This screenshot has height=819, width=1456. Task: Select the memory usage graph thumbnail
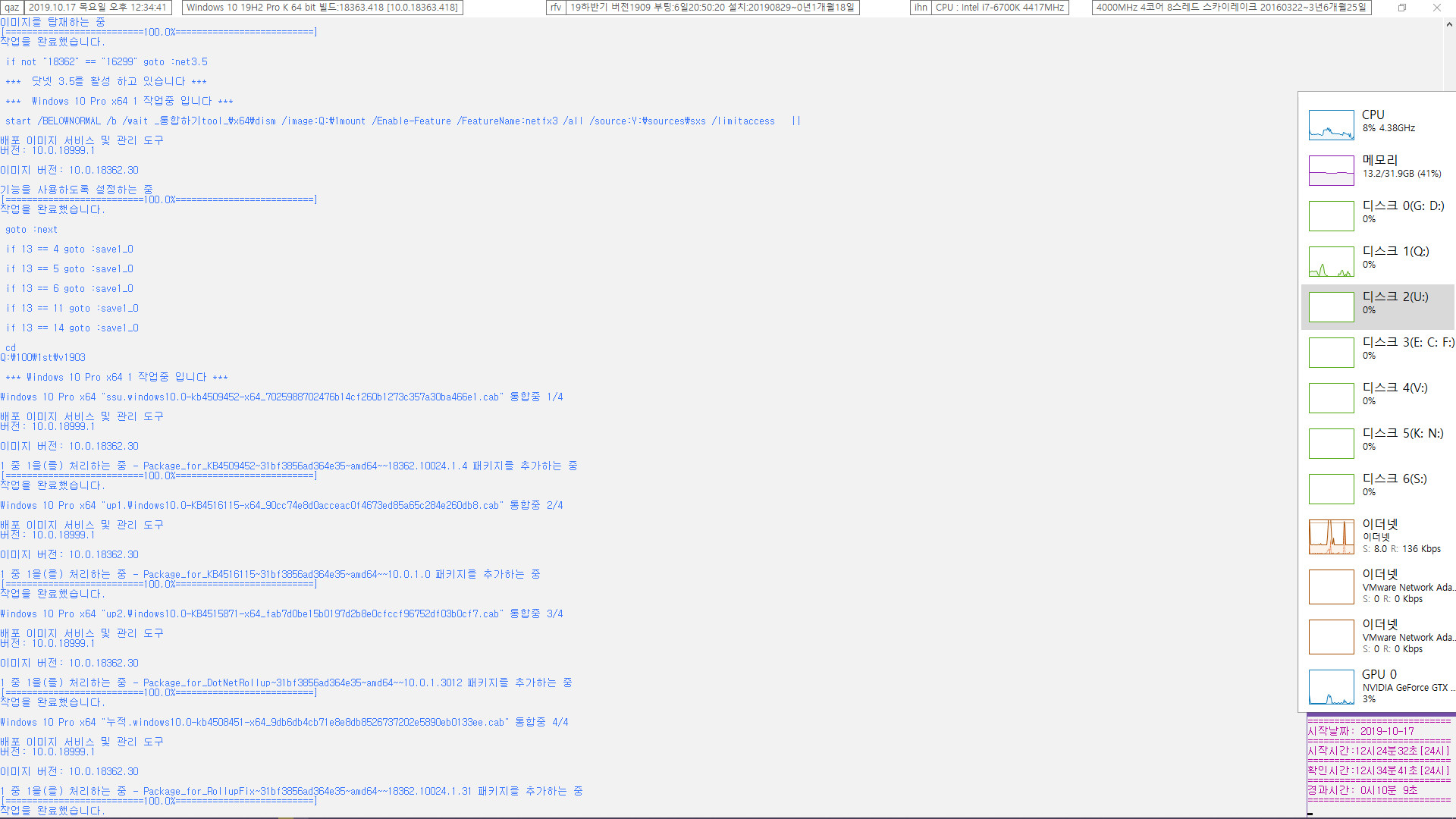pos(1331,171)
